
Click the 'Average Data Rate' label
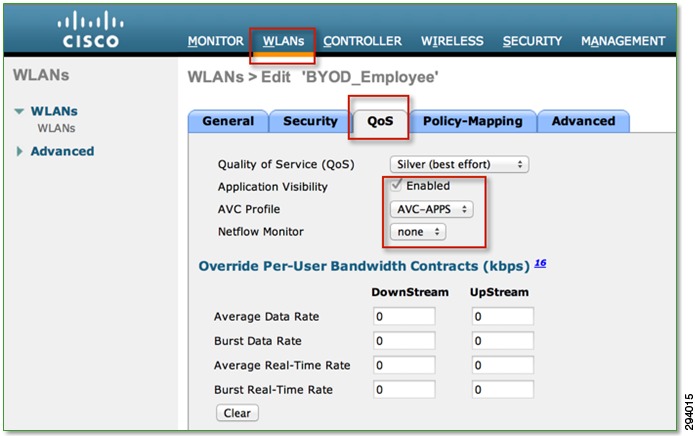pos(266,316)
